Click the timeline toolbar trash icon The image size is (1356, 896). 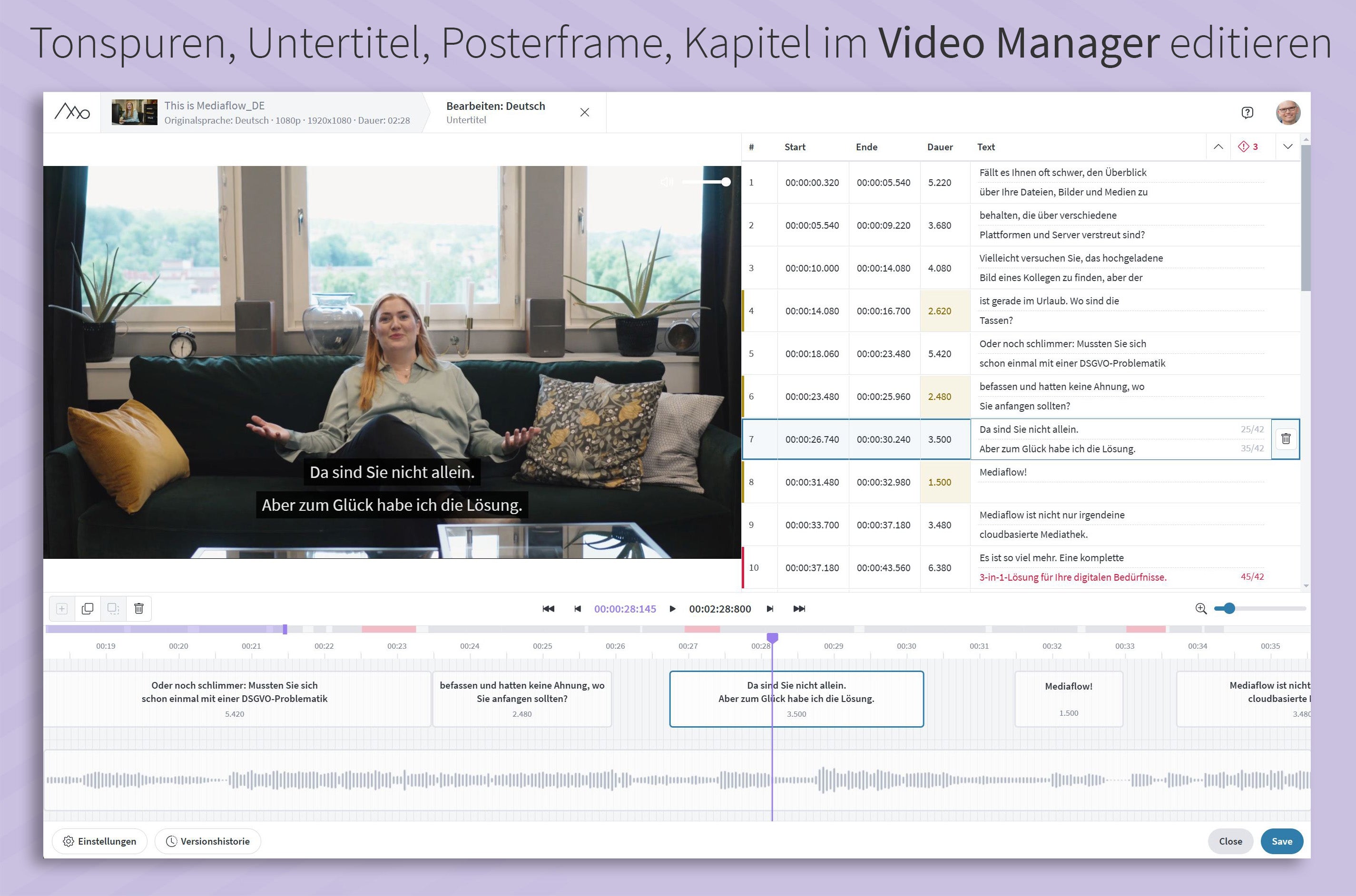pyautogui.click(x=139, y=609)
